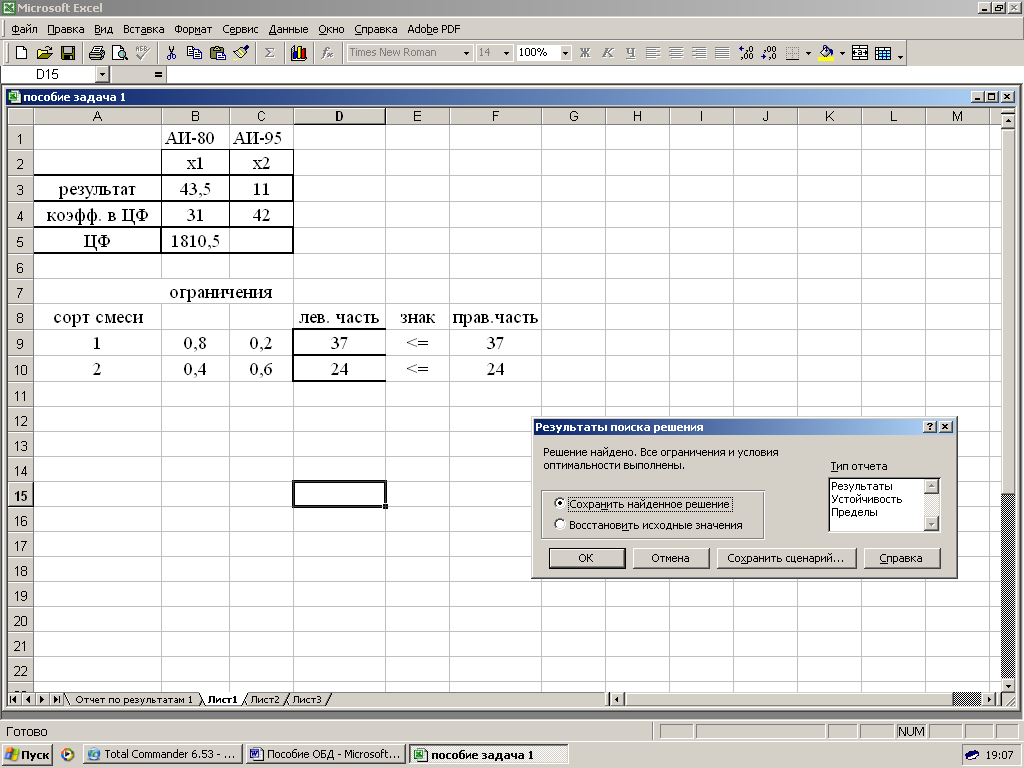Expand the toolbar options arrow at the right end
Image resolution: width=1024 pixels, height=768 pixels.
901,55
